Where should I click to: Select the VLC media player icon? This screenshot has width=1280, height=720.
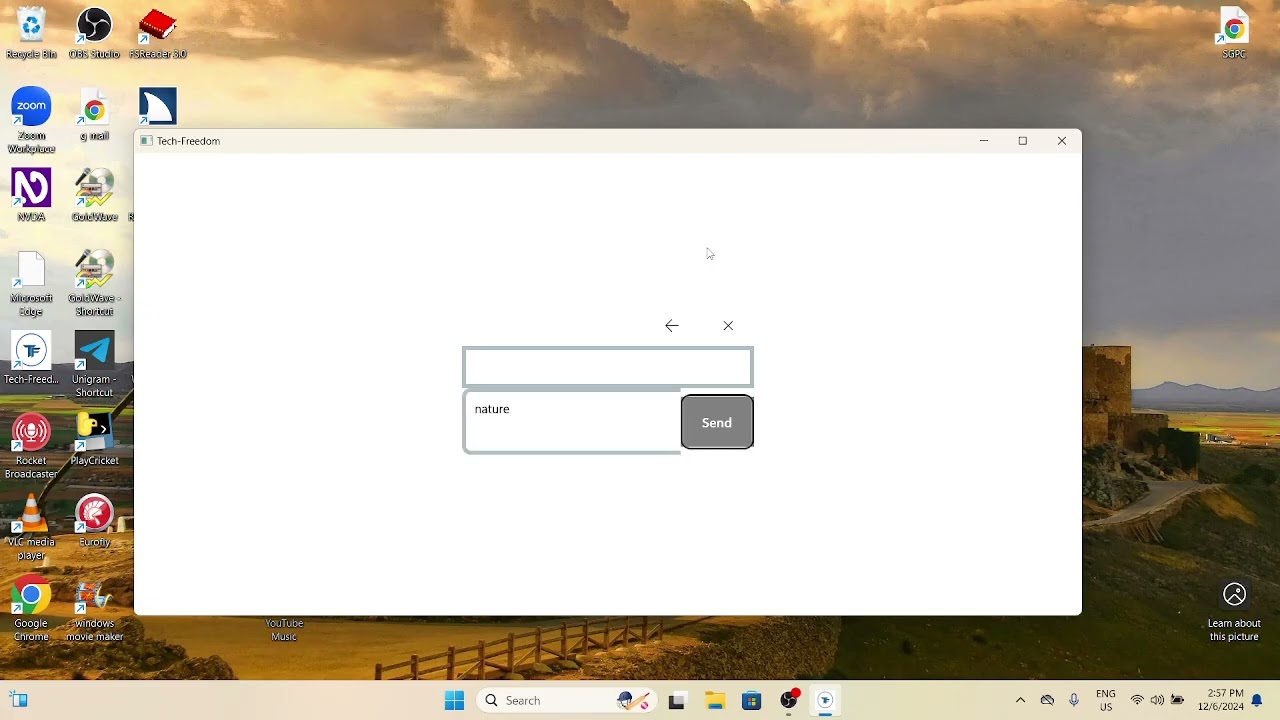point(31,528)
